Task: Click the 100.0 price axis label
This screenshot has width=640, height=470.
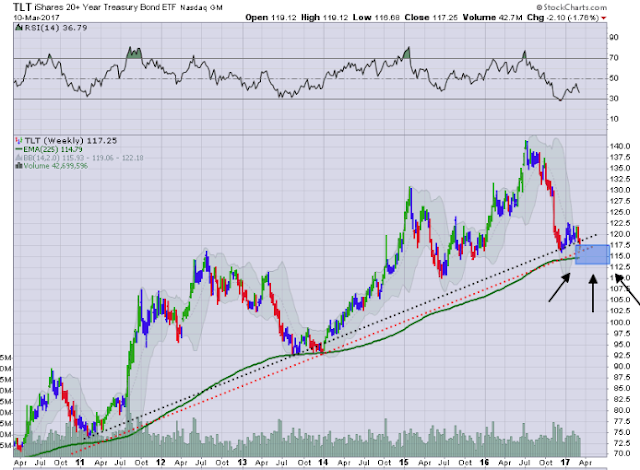Action: pos(620,322)
